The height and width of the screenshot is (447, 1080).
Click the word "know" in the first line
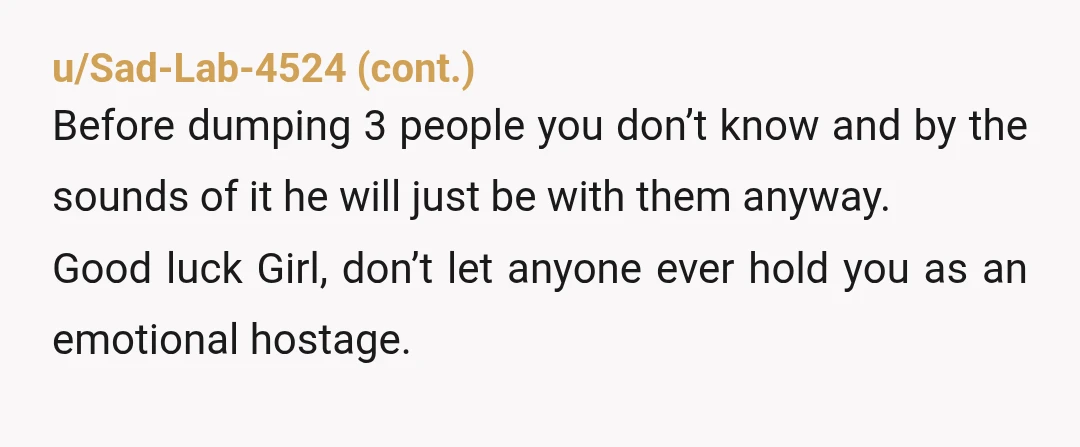point(769,126)
